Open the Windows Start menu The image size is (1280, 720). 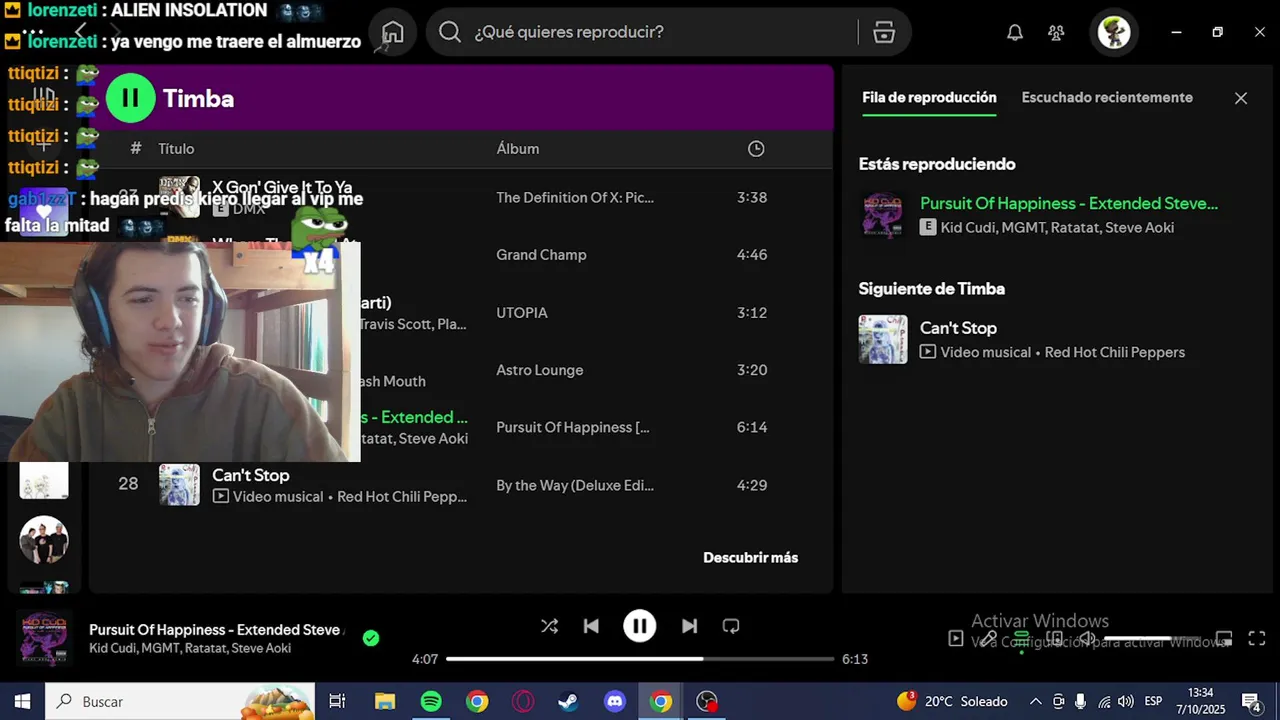(x=22, y=702)
